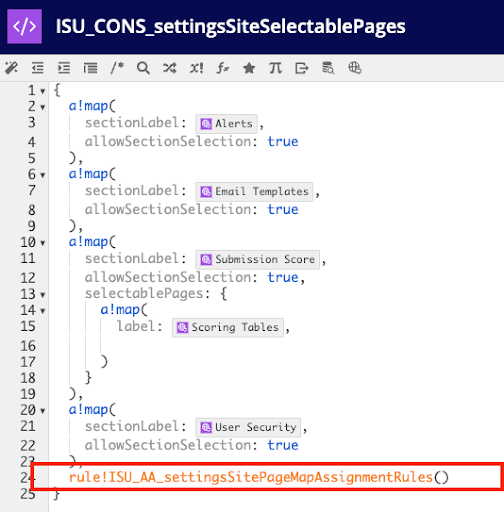The height and width of the screenshot is (512, 504).
Task: Click the allowSectionSelection keyword on line 8
Action: tap(168, 210)
